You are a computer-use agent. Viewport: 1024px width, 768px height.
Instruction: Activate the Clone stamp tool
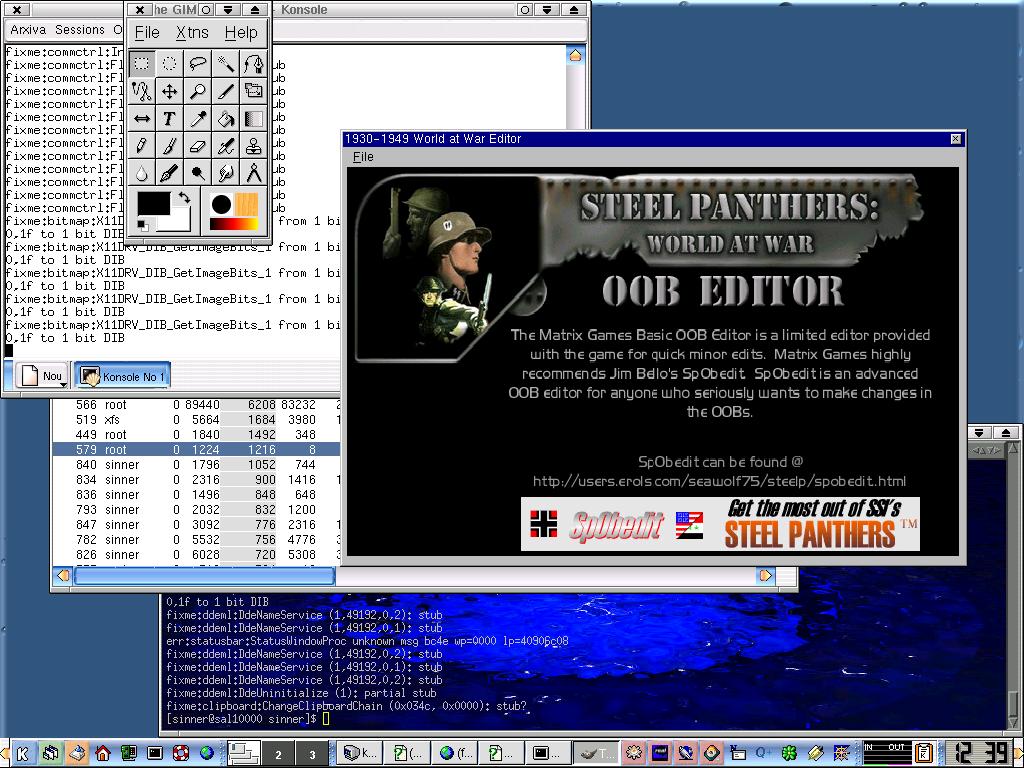click(254, 146)
